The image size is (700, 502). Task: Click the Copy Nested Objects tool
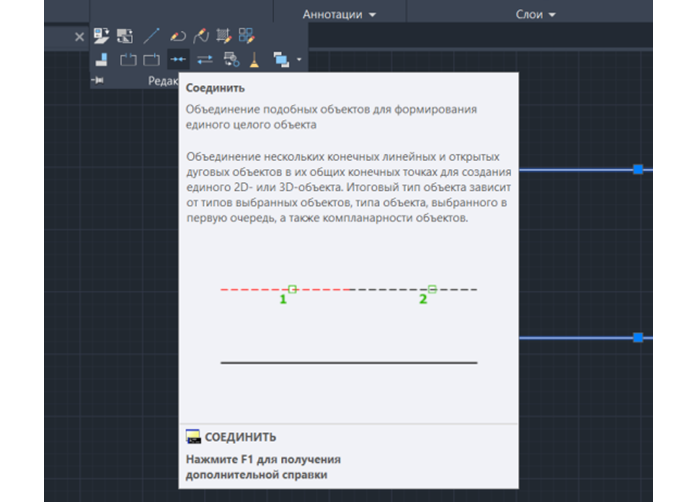pyautogui.click(x=231, y=59)
